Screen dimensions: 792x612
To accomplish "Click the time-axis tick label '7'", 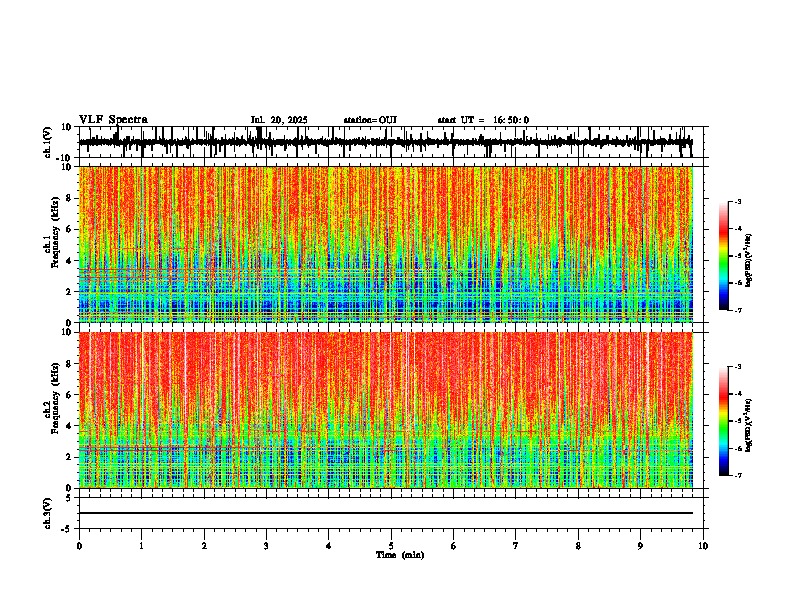I will pyautogui.click(x=516, y=546).
